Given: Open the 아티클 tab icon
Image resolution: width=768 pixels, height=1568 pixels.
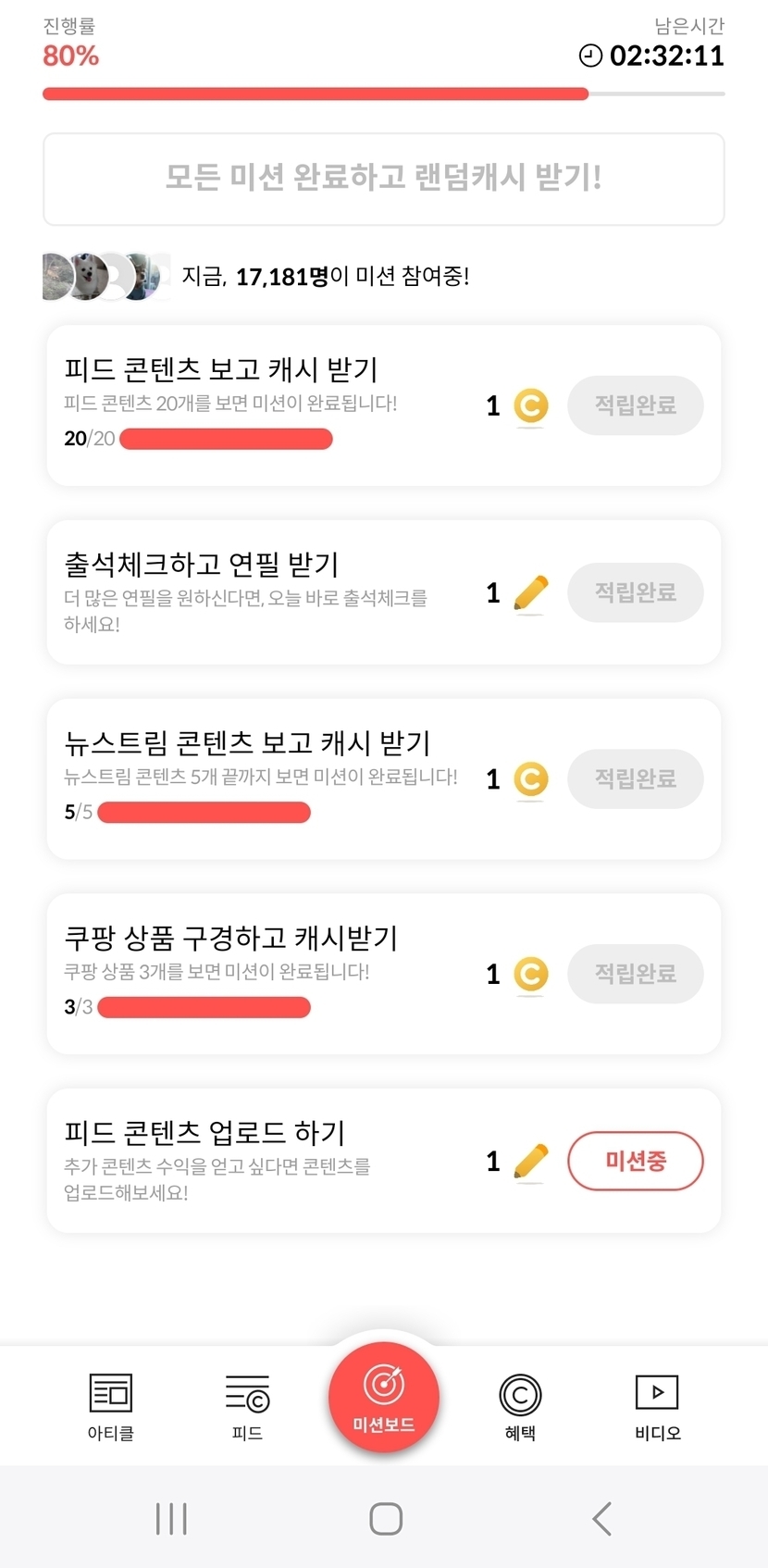Looking at the screenshot, I should coord(110,1393).
